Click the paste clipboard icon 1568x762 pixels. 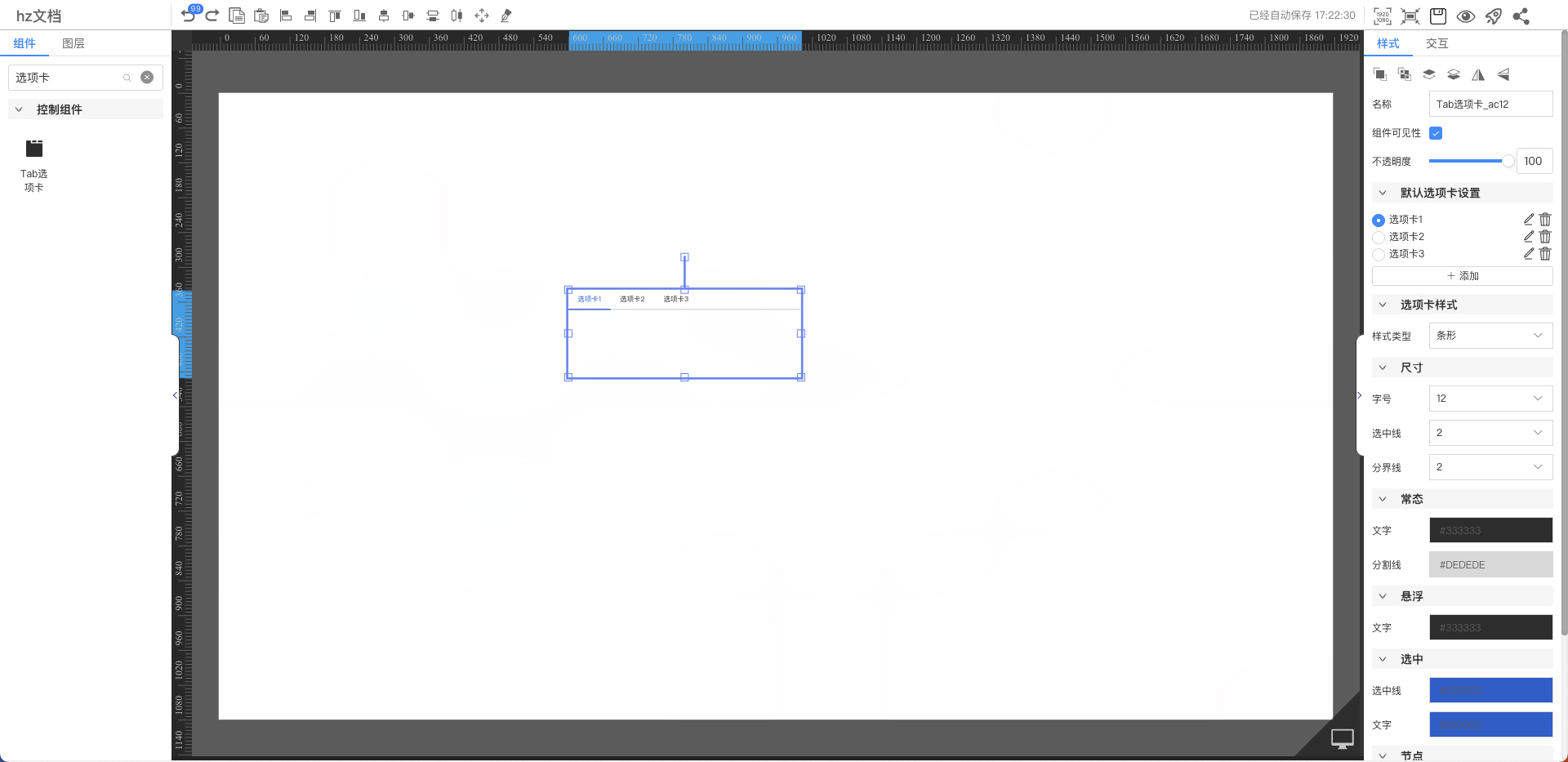coord(261,16)
